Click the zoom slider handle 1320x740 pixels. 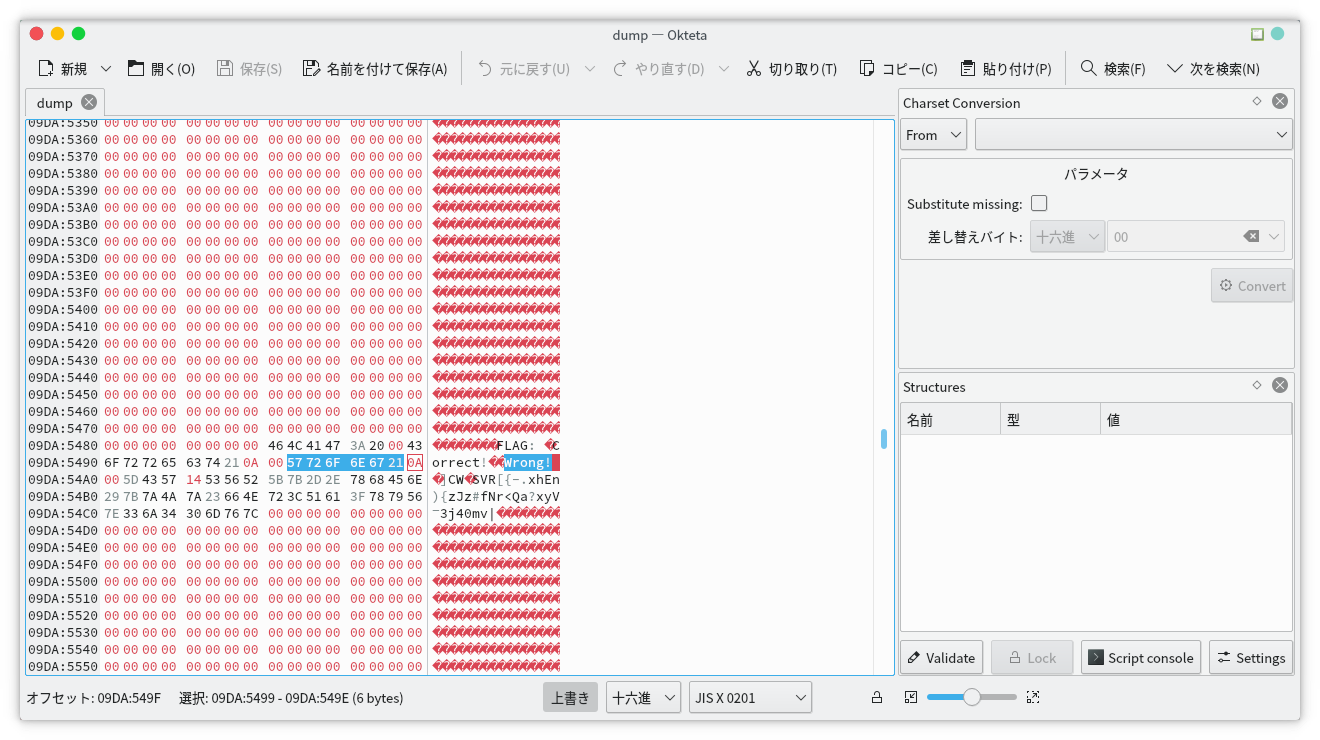pos(971,697)
